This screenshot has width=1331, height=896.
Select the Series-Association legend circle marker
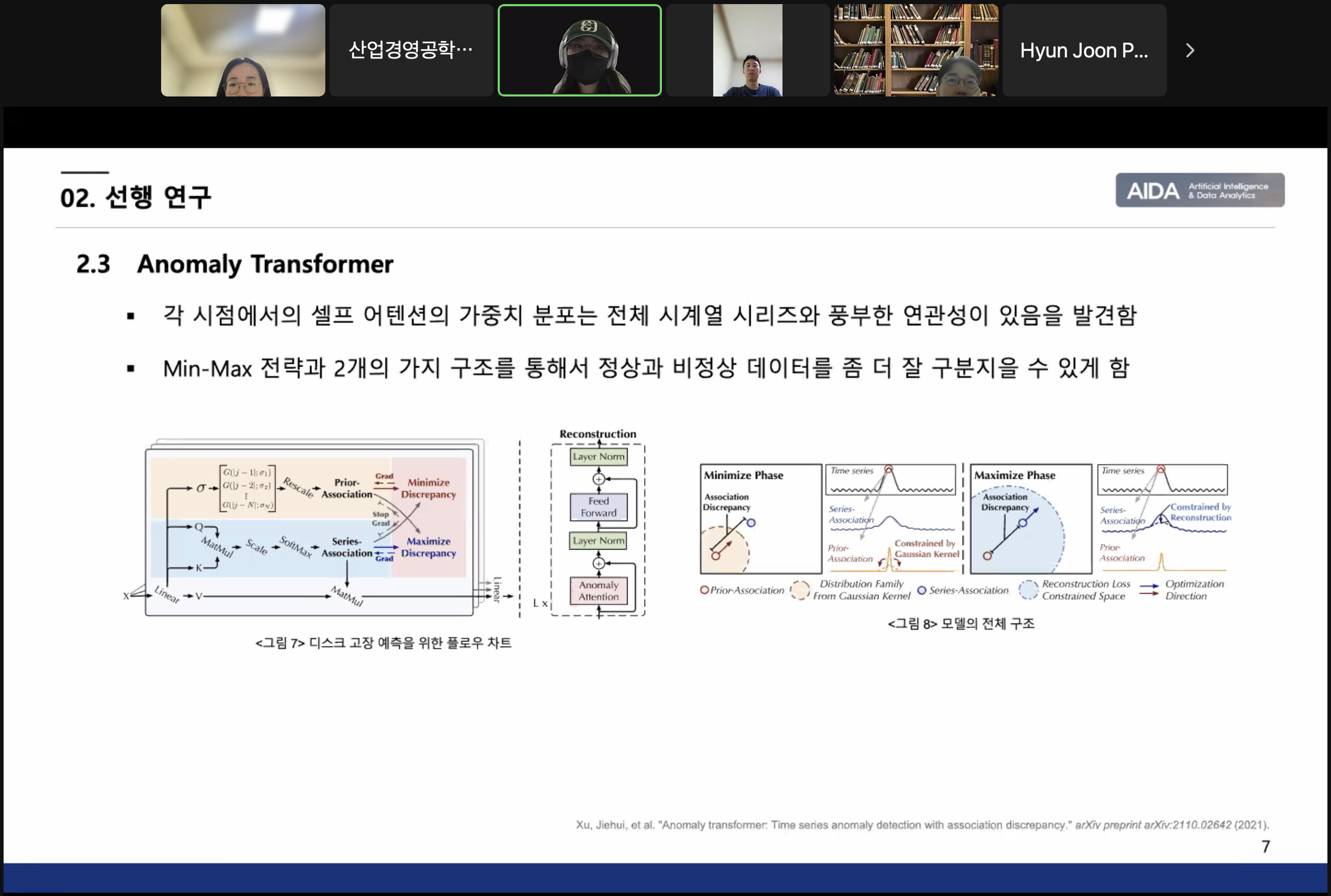point(922,590)
